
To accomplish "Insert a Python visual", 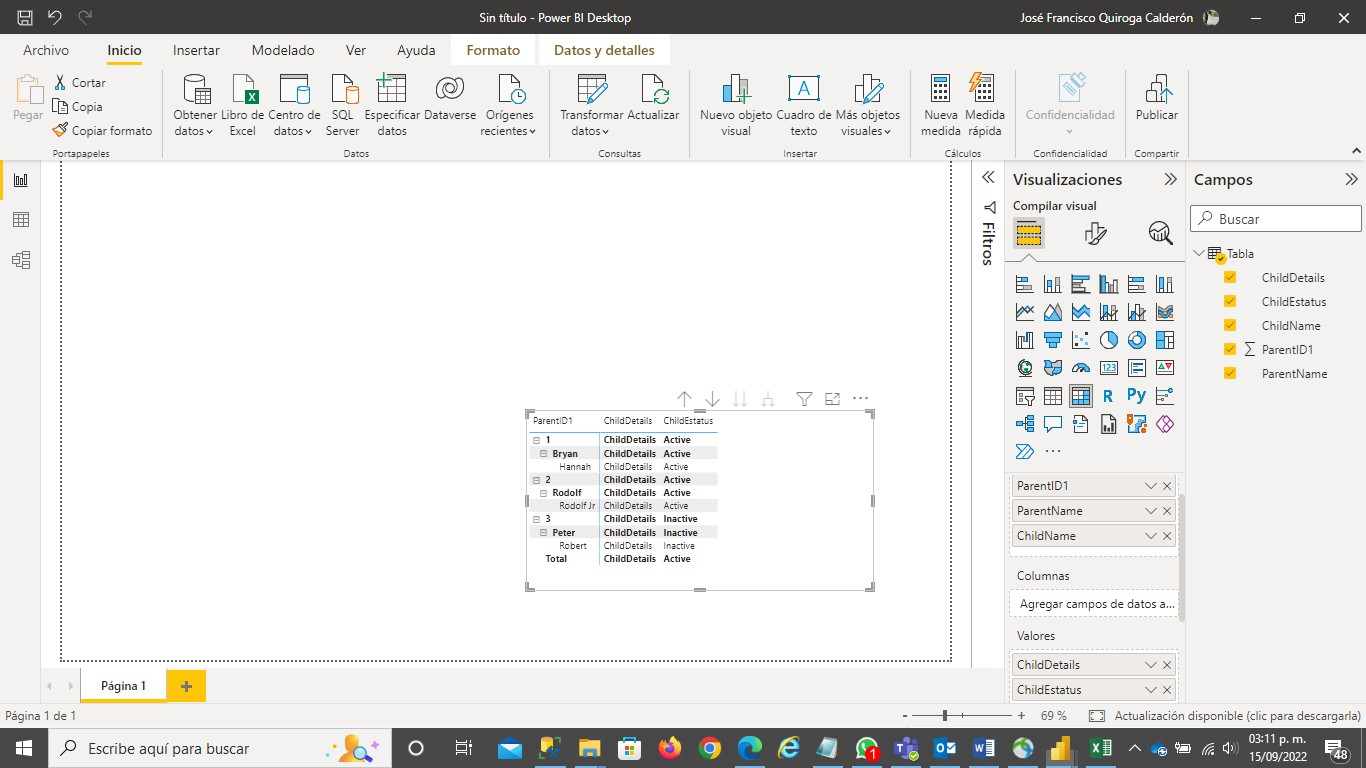I will click(x=1136, y=396).
